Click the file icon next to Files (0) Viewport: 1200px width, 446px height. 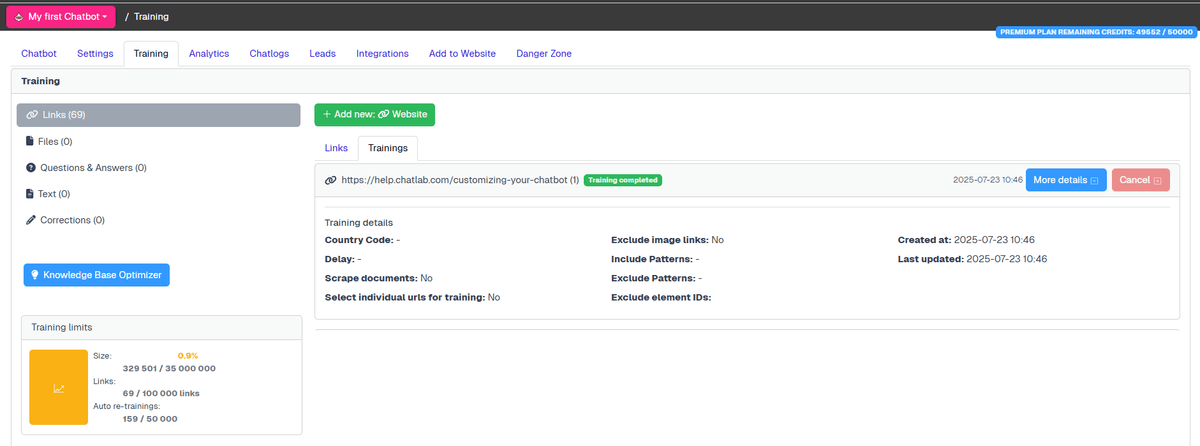tap(30, 142)
